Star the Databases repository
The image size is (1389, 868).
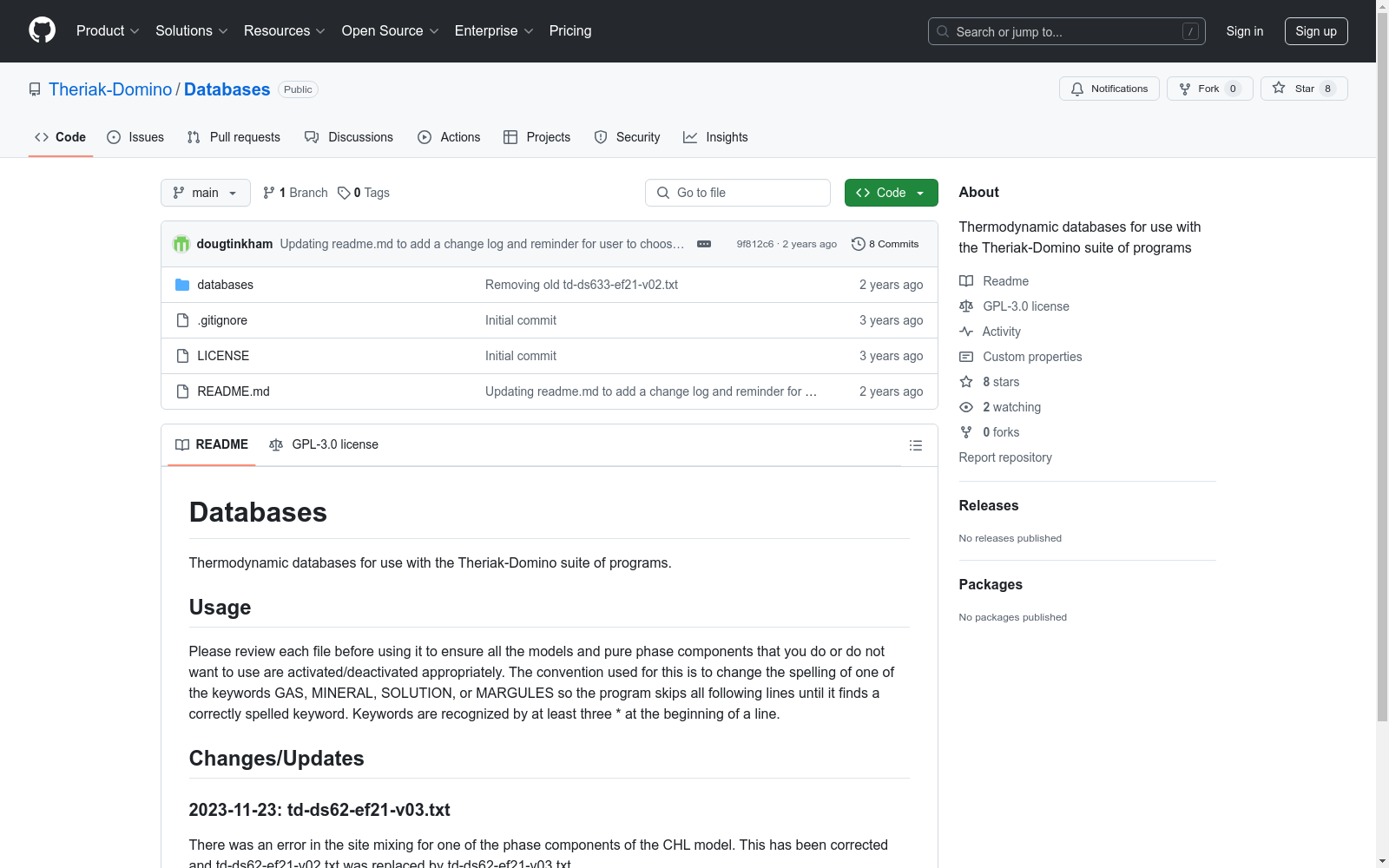coord(1304,89)
